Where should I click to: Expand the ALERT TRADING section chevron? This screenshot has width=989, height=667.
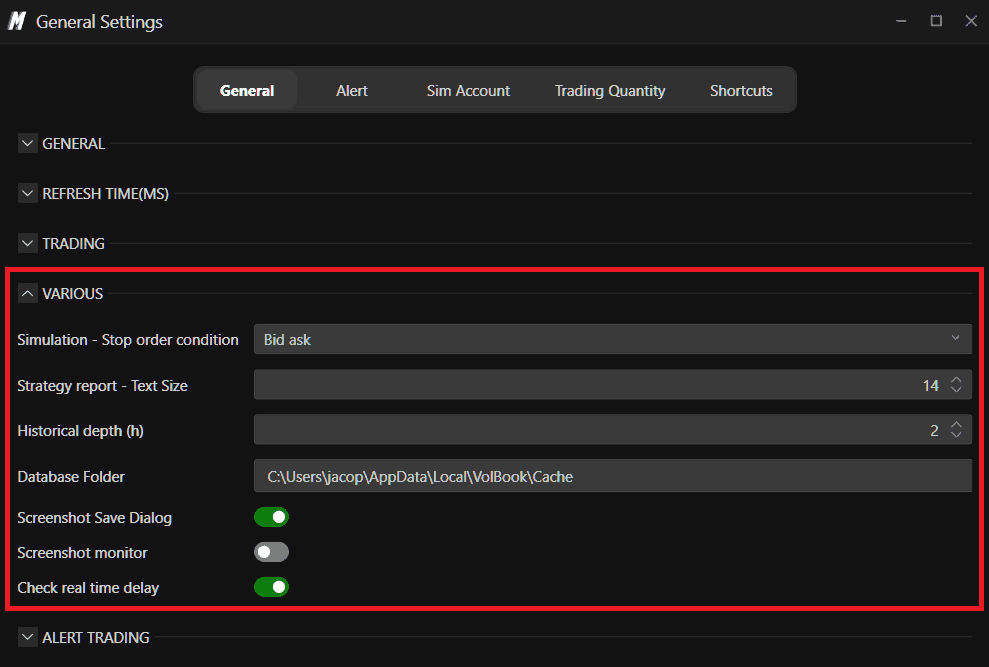click(x=27, y=637)
